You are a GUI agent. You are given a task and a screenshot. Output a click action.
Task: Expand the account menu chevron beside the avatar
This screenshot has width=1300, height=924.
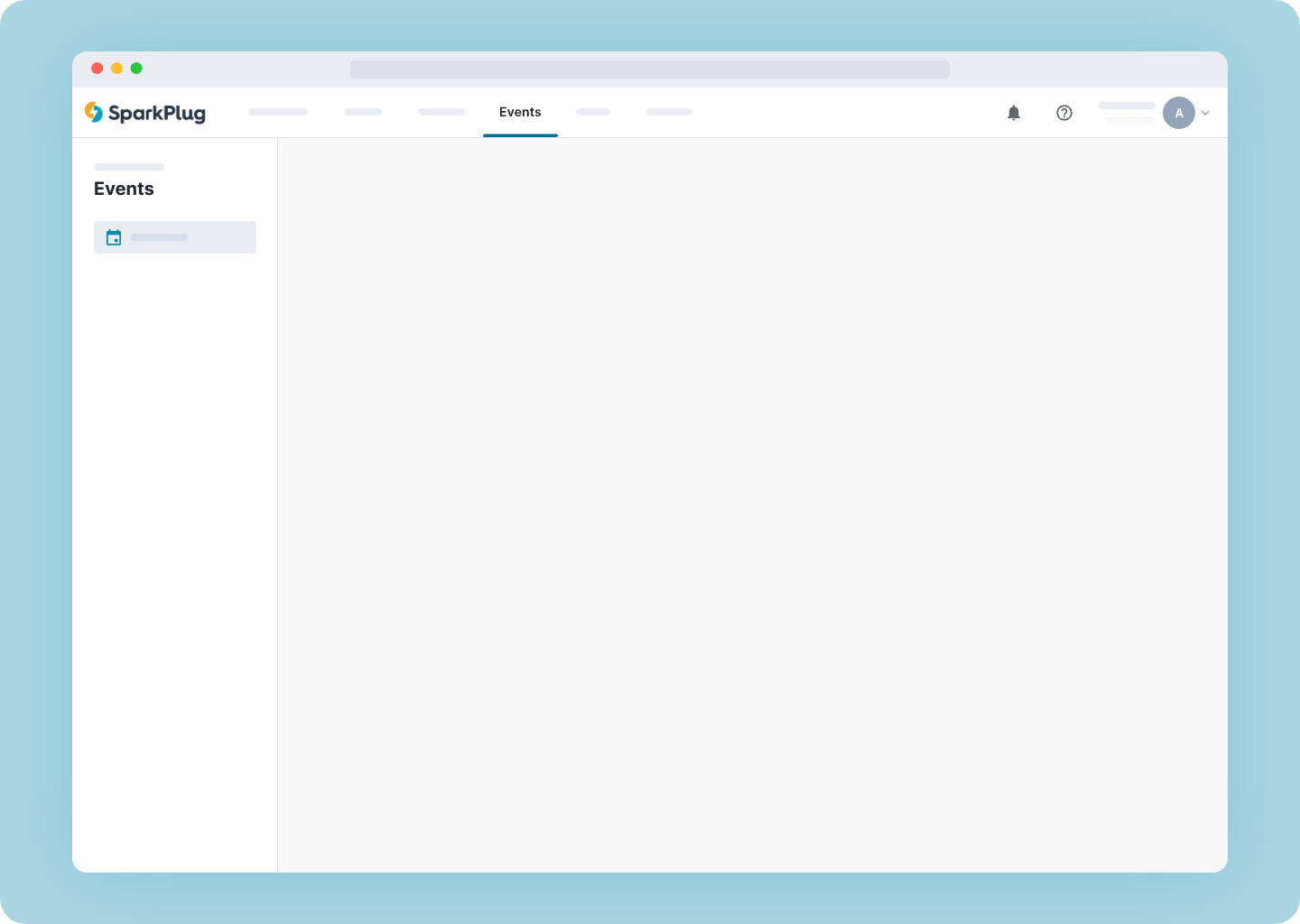(x=1205, y=113)
